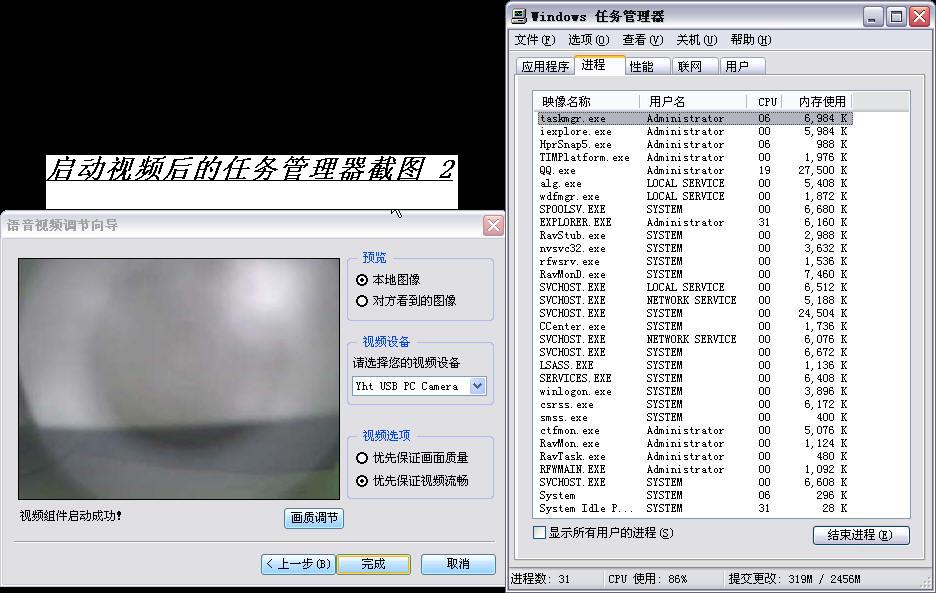Switch to the 应用程序 tab
Screen dimensions: 936x593
click(545, 66)
